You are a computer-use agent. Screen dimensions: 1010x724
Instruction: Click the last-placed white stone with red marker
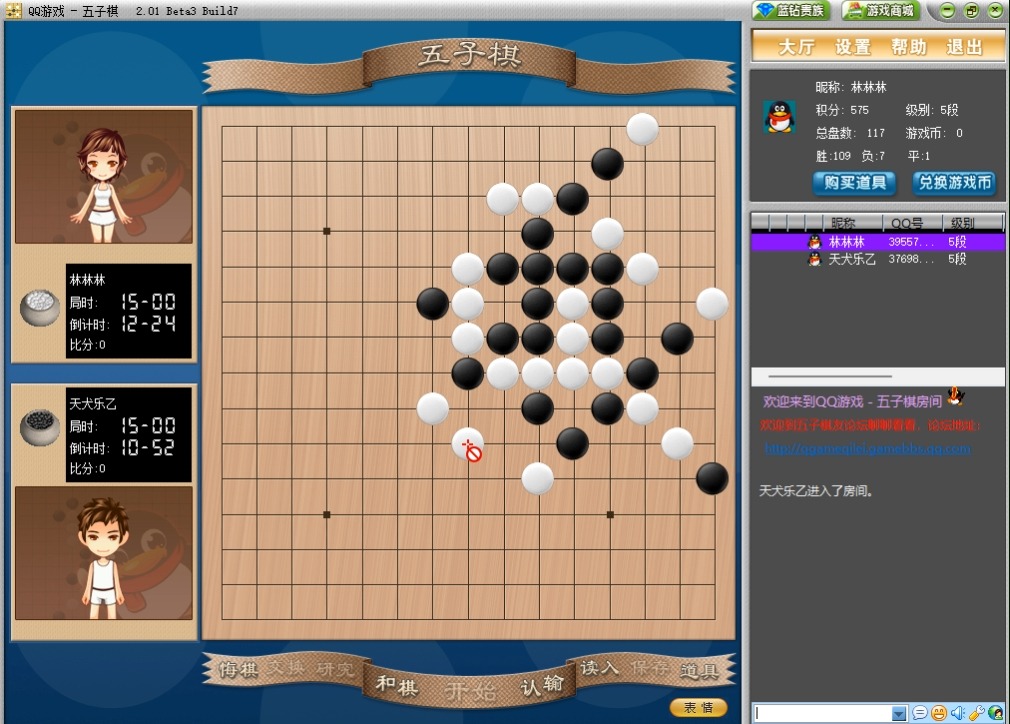(468, 444)
